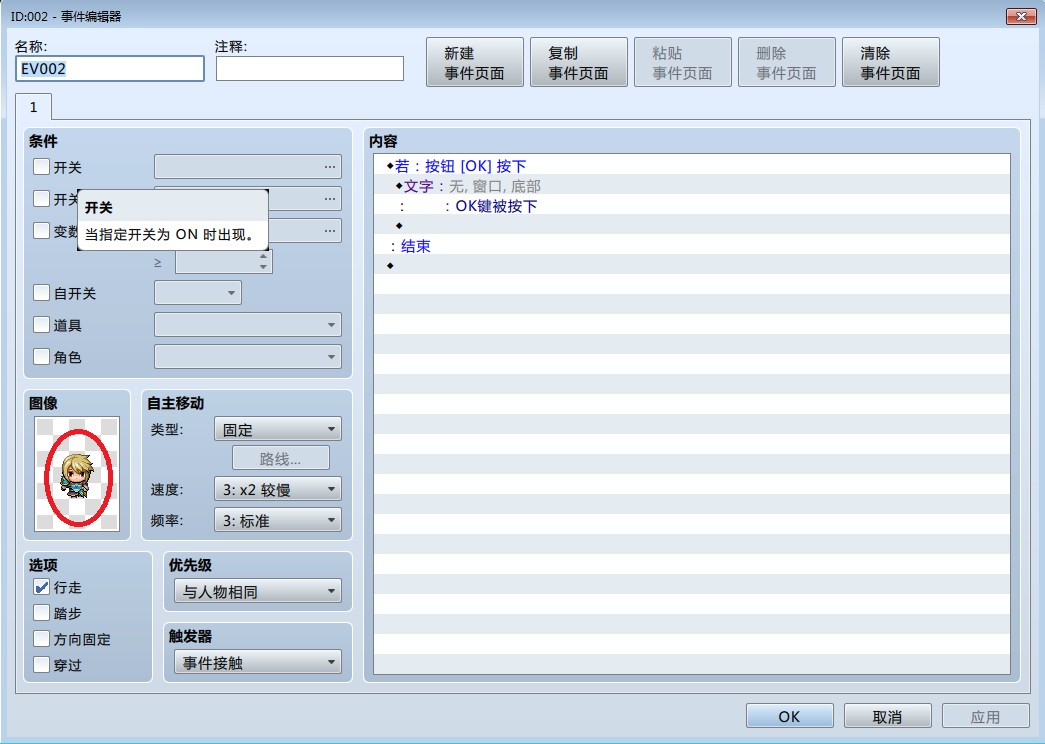This screenshot has height=744, width=1045.
Task: Open the 角色 dropdown
Action: coord(248,357)
